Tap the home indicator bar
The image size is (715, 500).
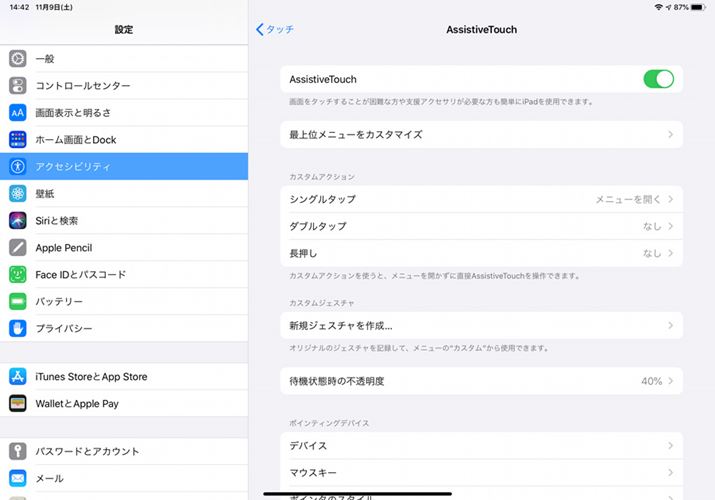(x=358, y=494)
